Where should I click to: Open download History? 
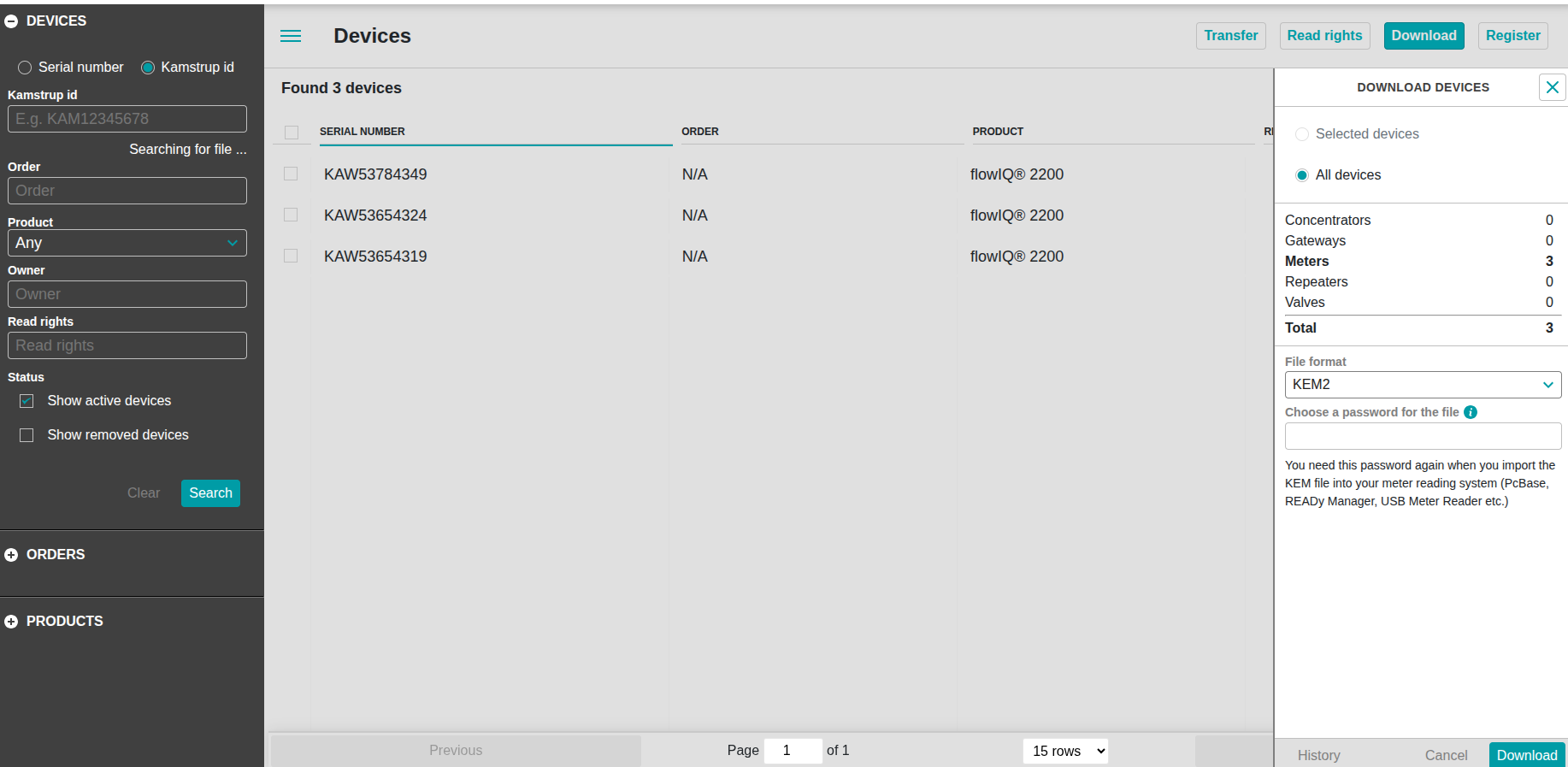1319,755
